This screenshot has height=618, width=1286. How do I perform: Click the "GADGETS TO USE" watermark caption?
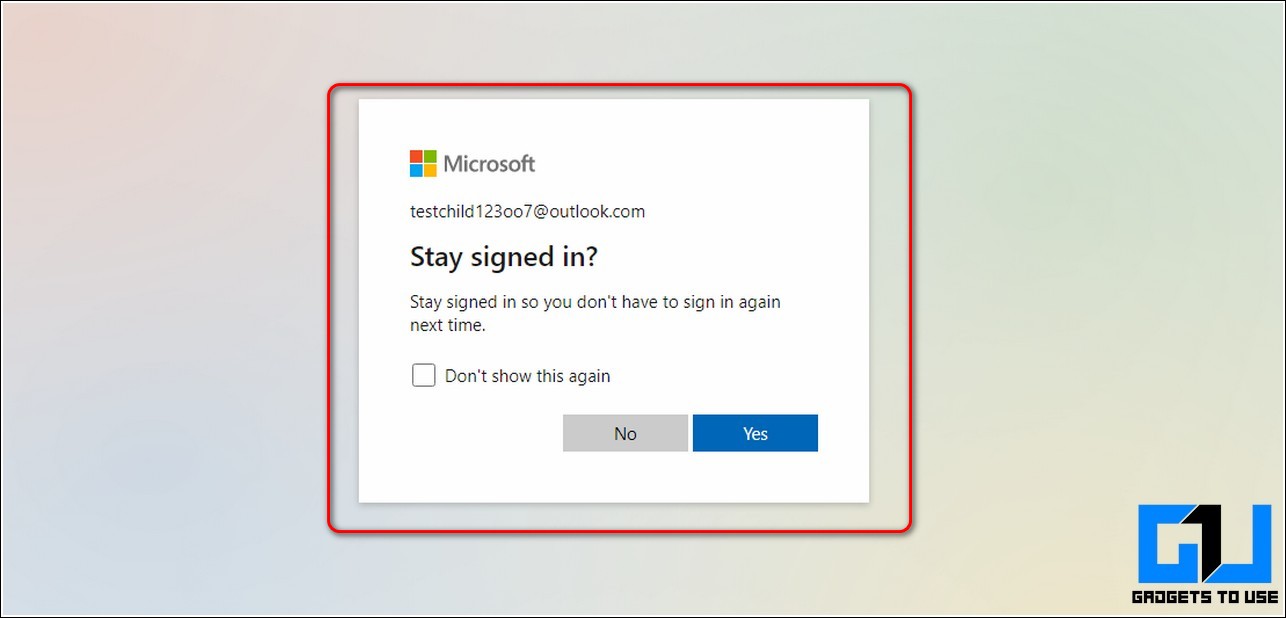point(1205,597)
